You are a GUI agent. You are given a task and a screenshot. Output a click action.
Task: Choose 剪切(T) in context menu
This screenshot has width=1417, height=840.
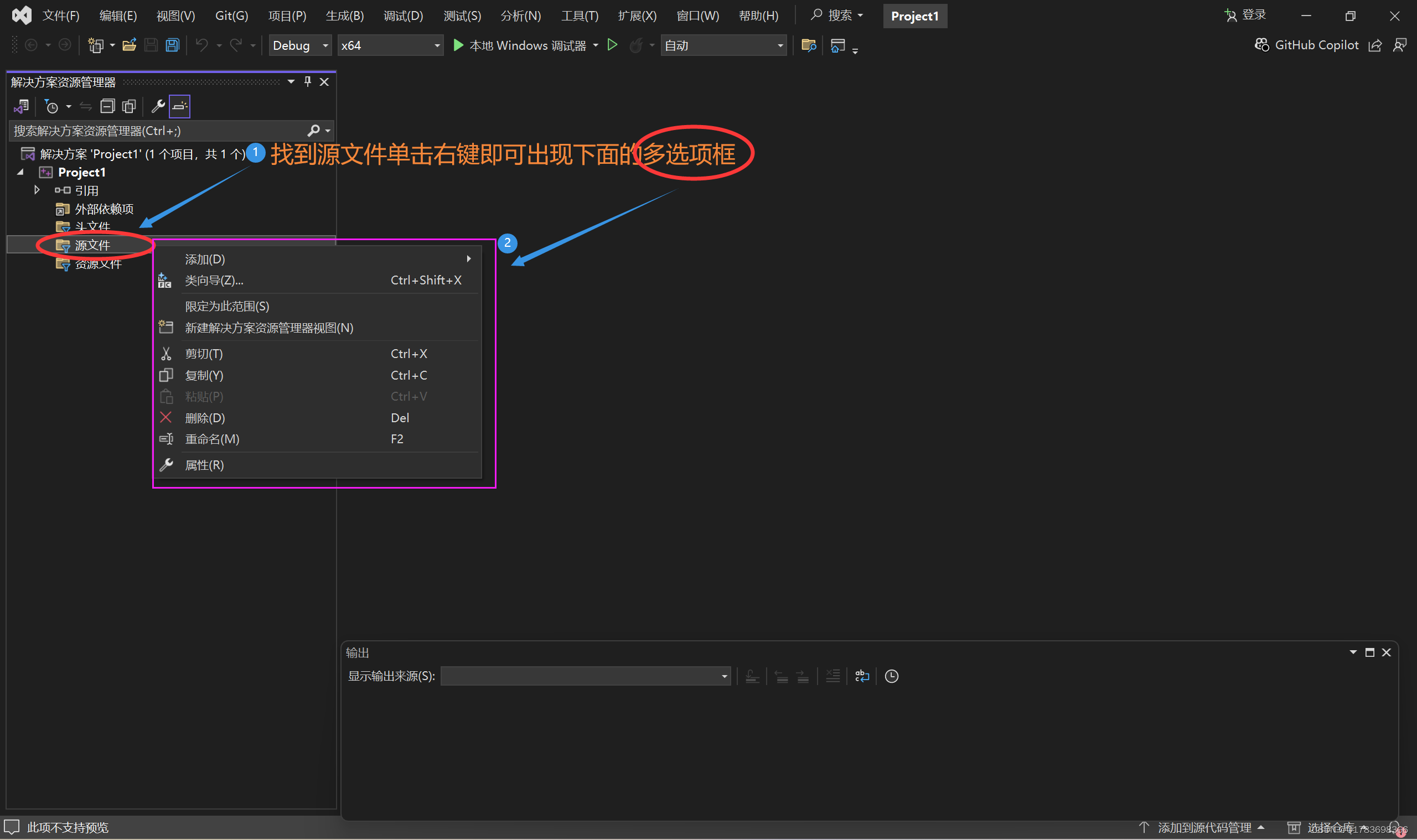tap(318, 354)
